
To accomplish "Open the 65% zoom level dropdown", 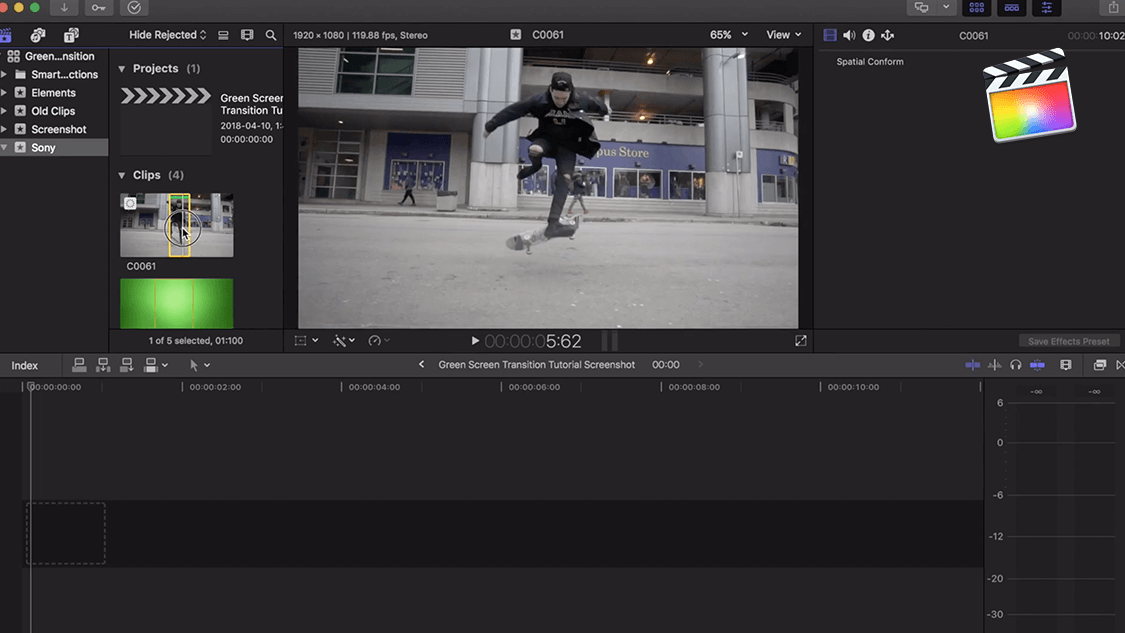I will pyautogui.click(x=729, y=35).
